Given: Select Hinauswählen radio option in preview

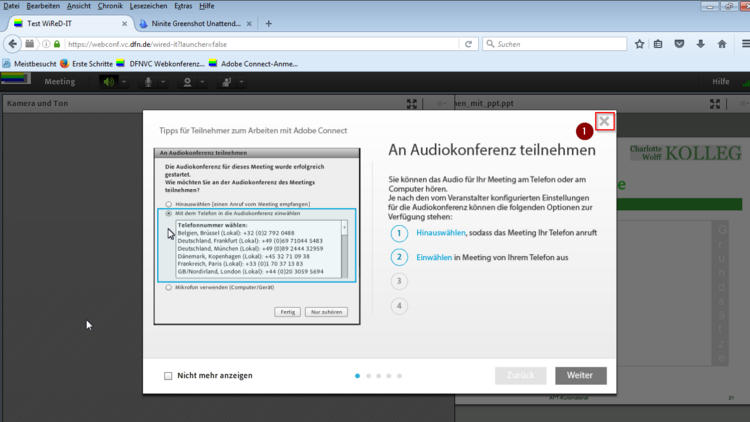Looking at the screenshot, I should (168, 204).
